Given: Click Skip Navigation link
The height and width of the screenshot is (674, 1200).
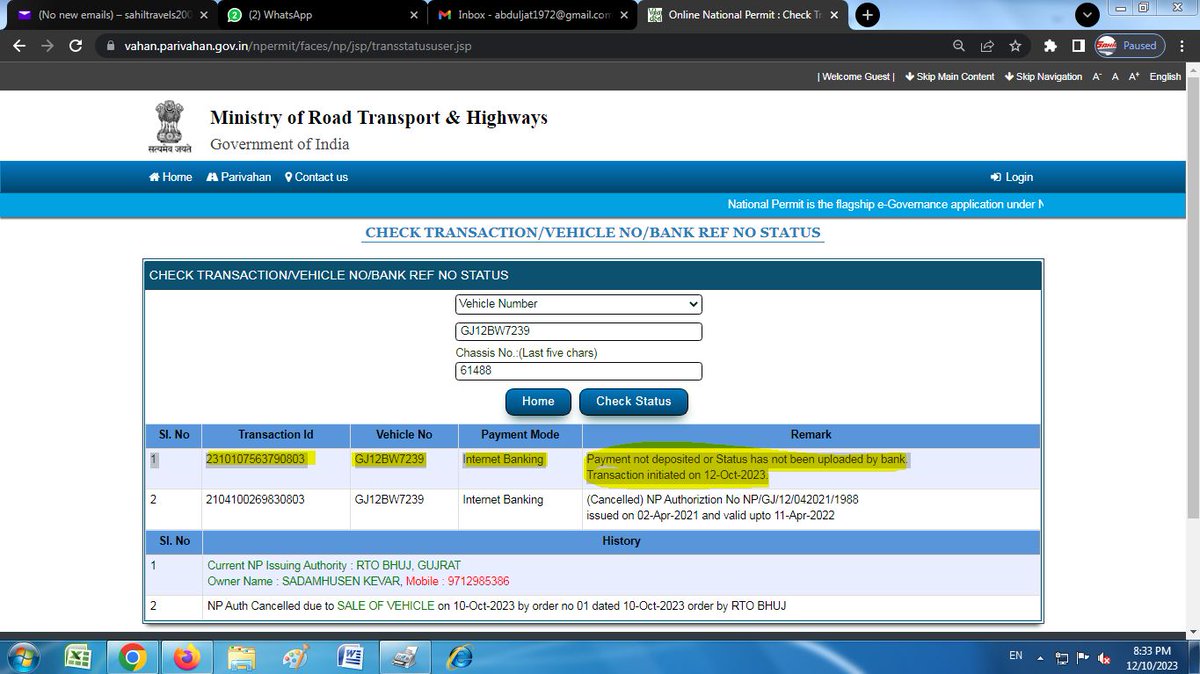Looking at the screenshot, I should pos(1043,77).
